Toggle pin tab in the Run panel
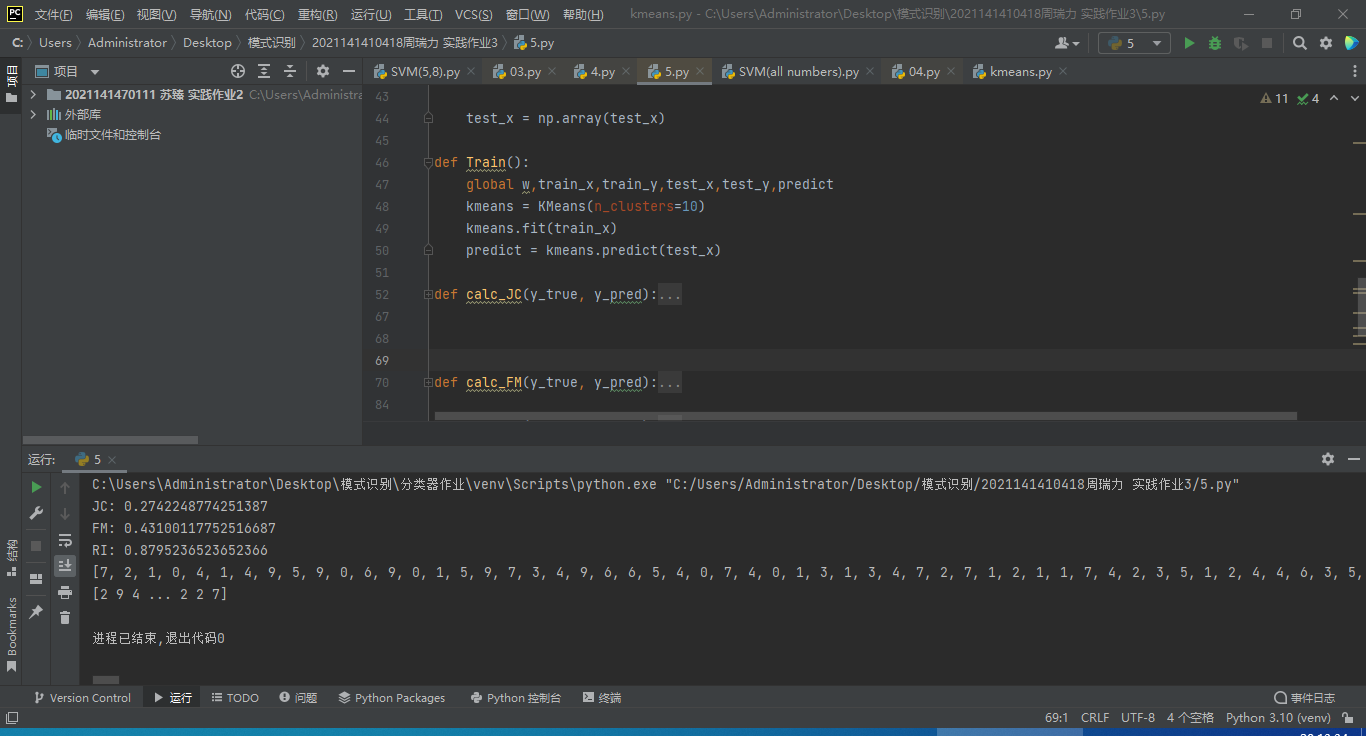The width and height of the screenshot is (1366, 736). [36, 611]
